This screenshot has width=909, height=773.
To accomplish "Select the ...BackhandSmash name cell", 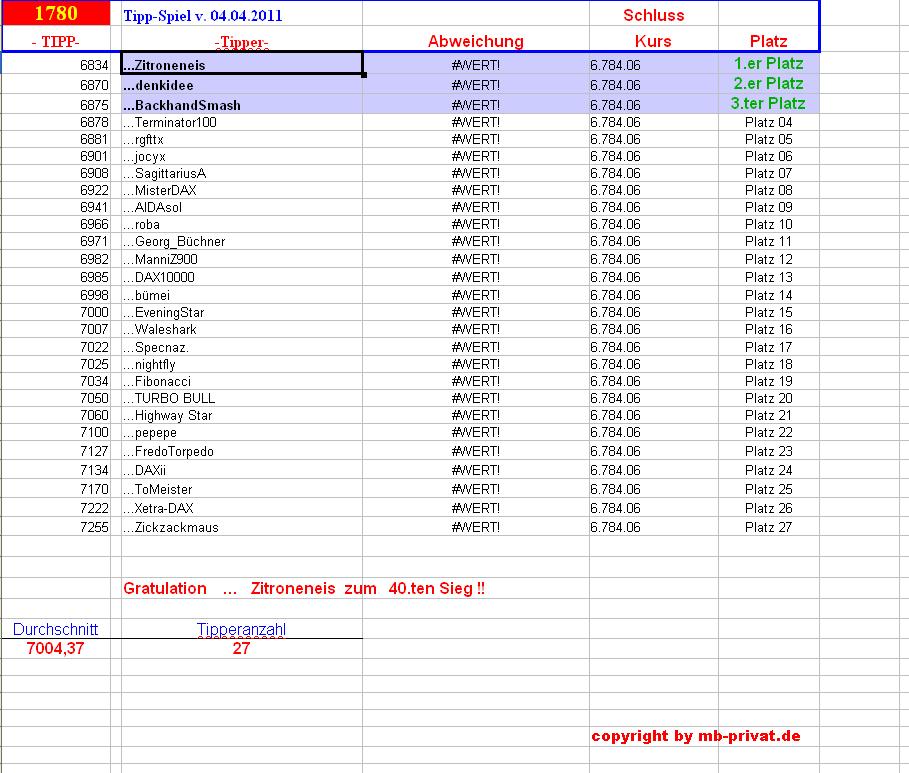I will tap(242, 104).
